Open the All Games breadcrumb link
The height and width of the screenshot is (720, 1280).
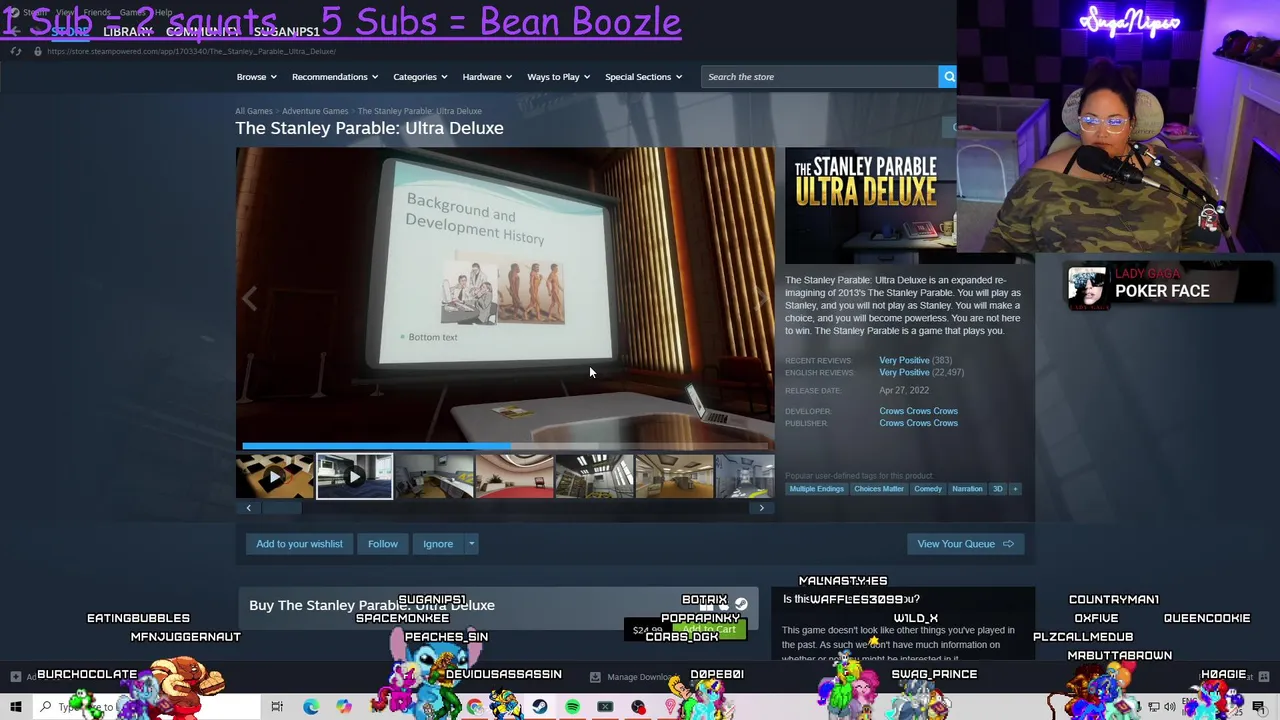(x=254, y=111)
